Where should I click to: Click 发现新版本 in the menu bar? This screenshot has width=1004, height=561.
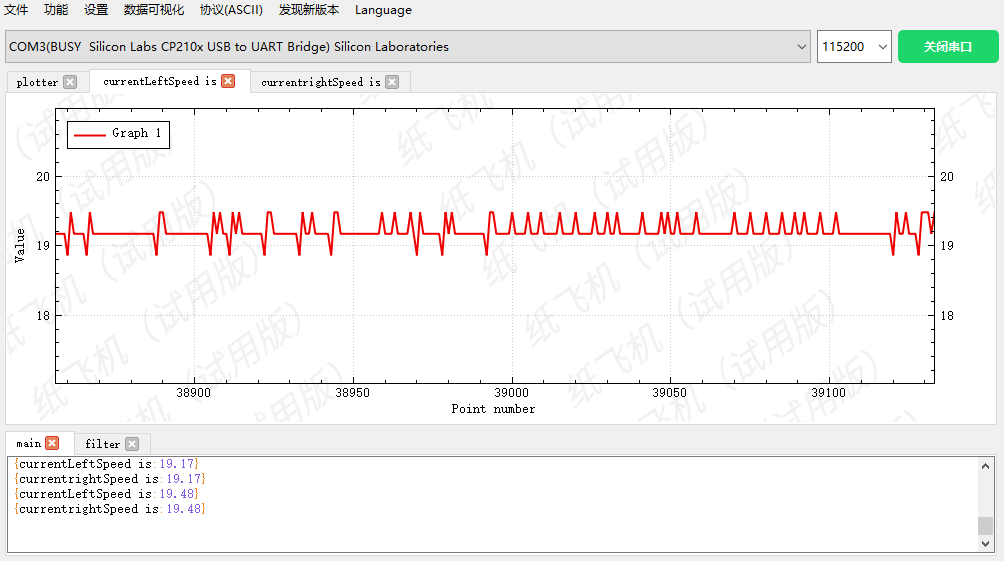point(309,10)
